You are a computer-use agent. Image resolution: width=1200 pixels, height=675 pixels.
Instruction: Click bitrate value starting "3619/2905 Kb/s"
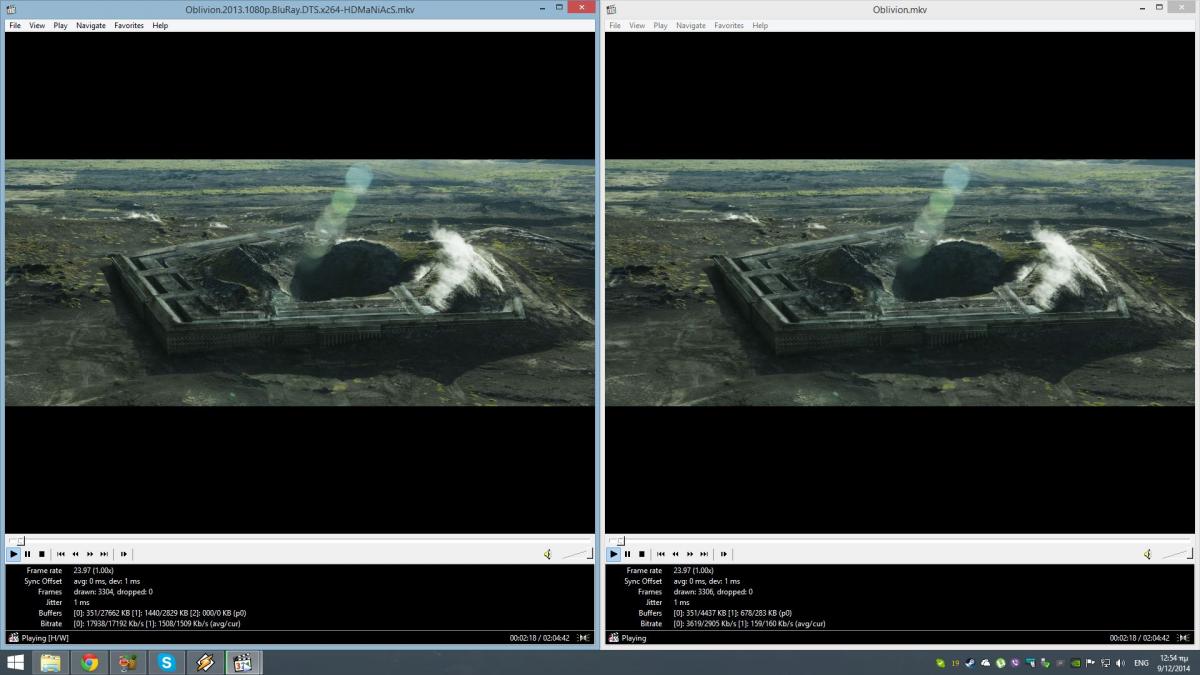tap(750, 624)
